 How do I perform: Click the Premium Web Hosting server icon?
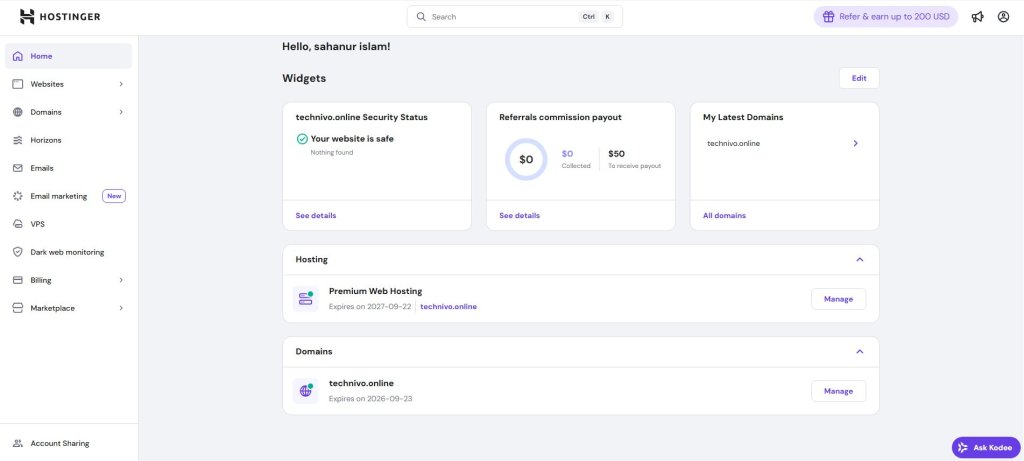305,299
